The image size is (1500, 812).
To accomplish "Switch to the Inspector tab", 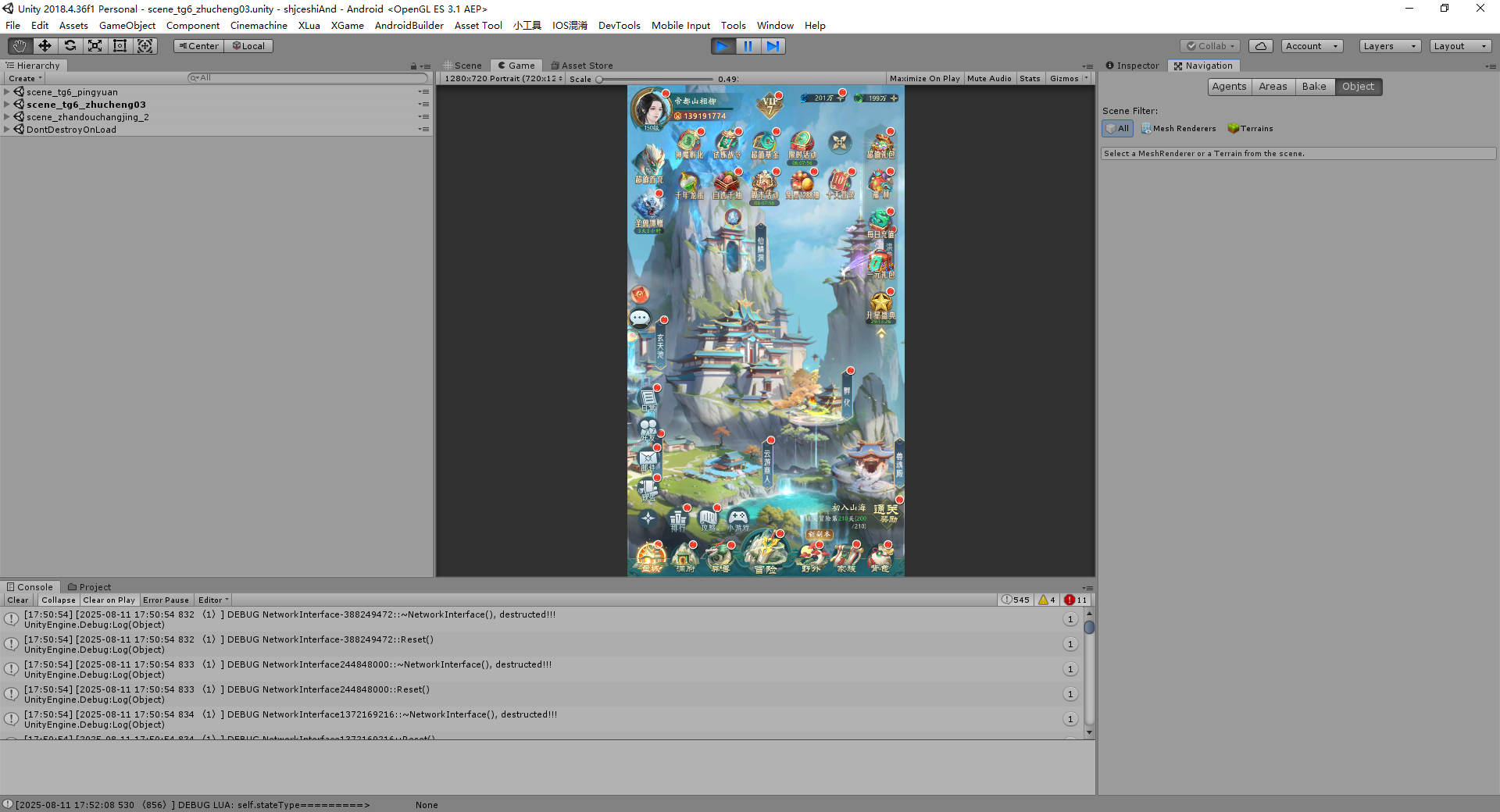I will (x=1132, y=66).
